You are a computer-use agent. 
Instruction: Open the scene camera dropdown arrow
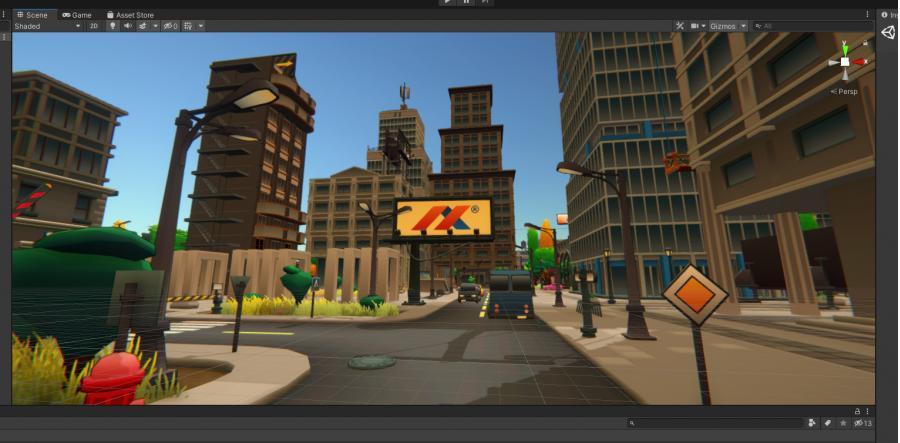coord(703,26)
